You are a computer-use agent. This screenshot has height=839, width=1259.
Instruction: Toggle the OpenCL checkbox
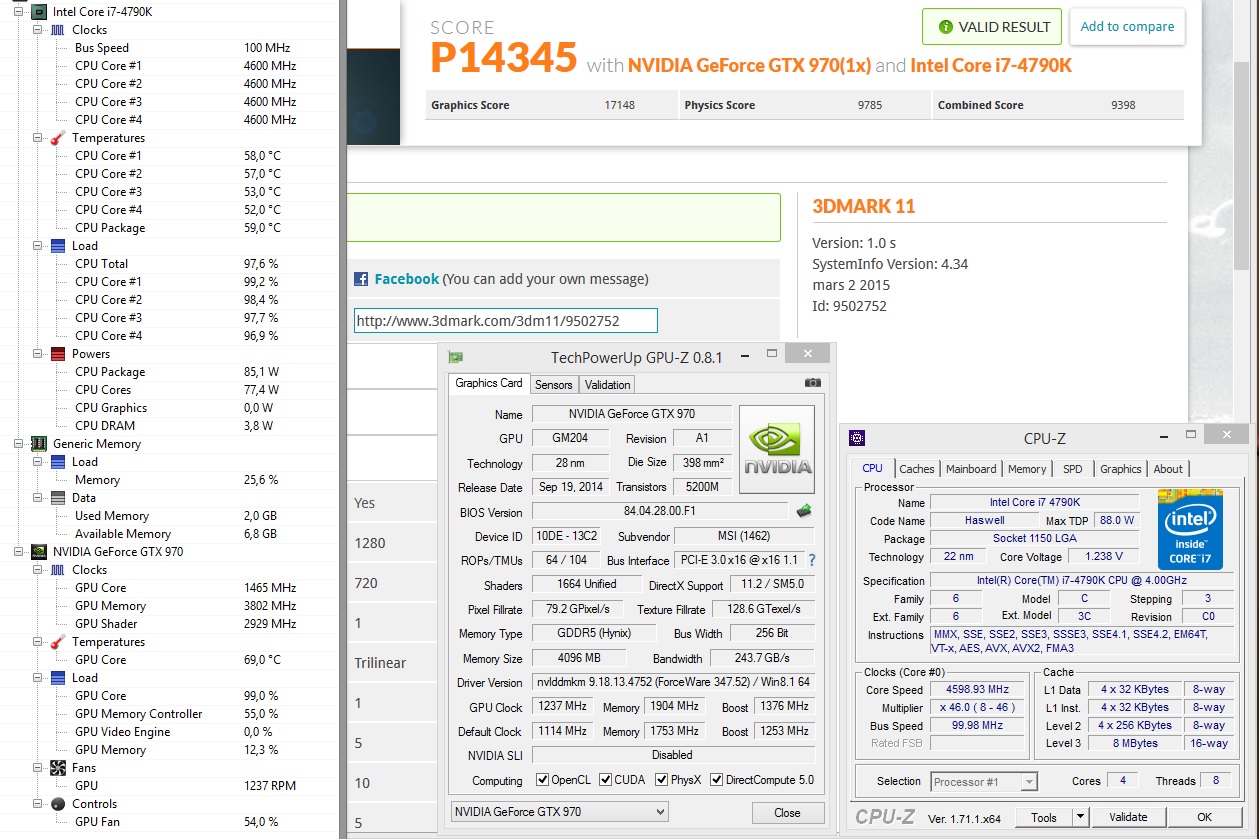[x=542, y=780]
